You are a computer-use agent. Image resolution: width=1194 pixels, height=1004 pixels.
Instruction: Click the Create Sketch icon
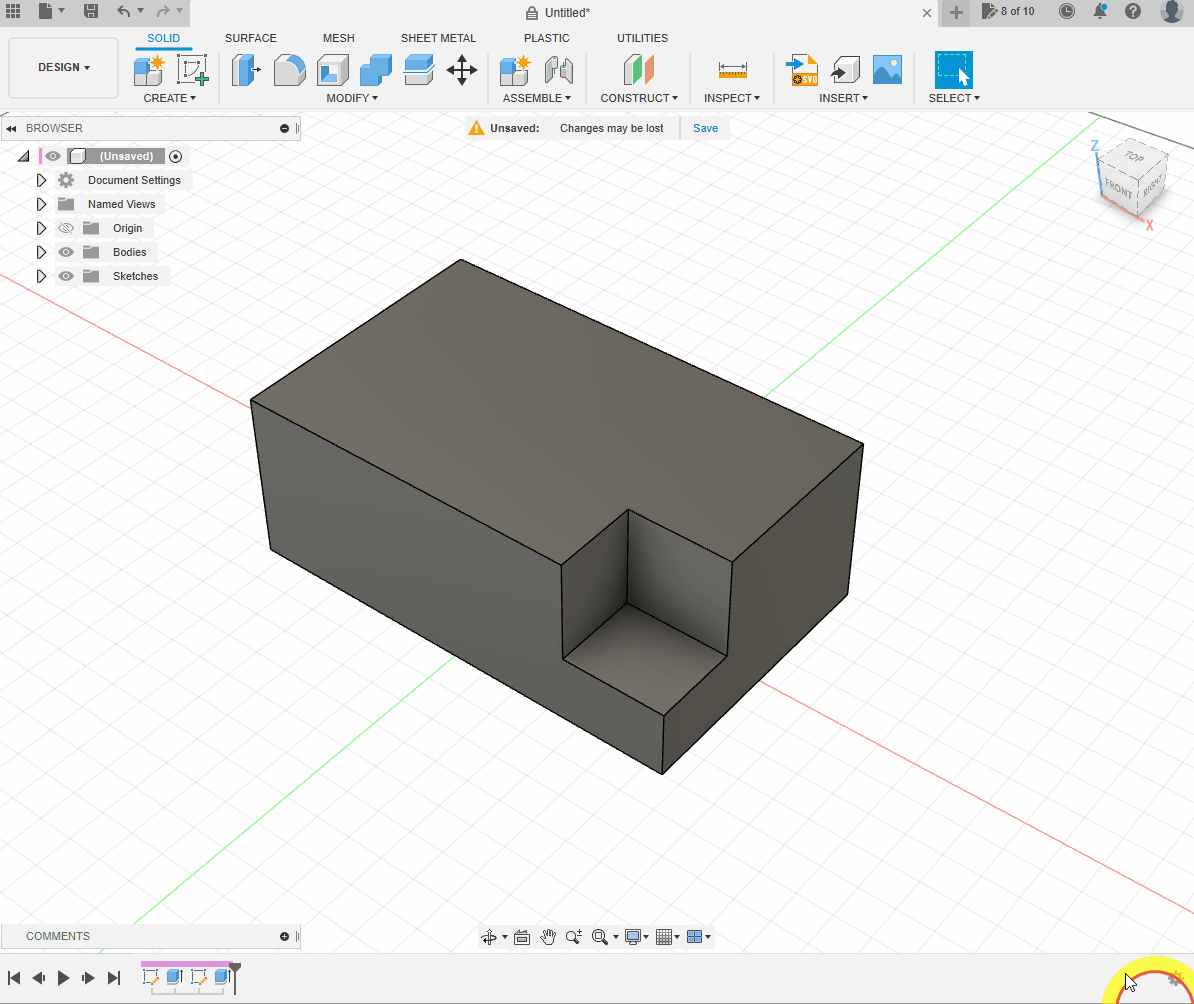point(192,70)
